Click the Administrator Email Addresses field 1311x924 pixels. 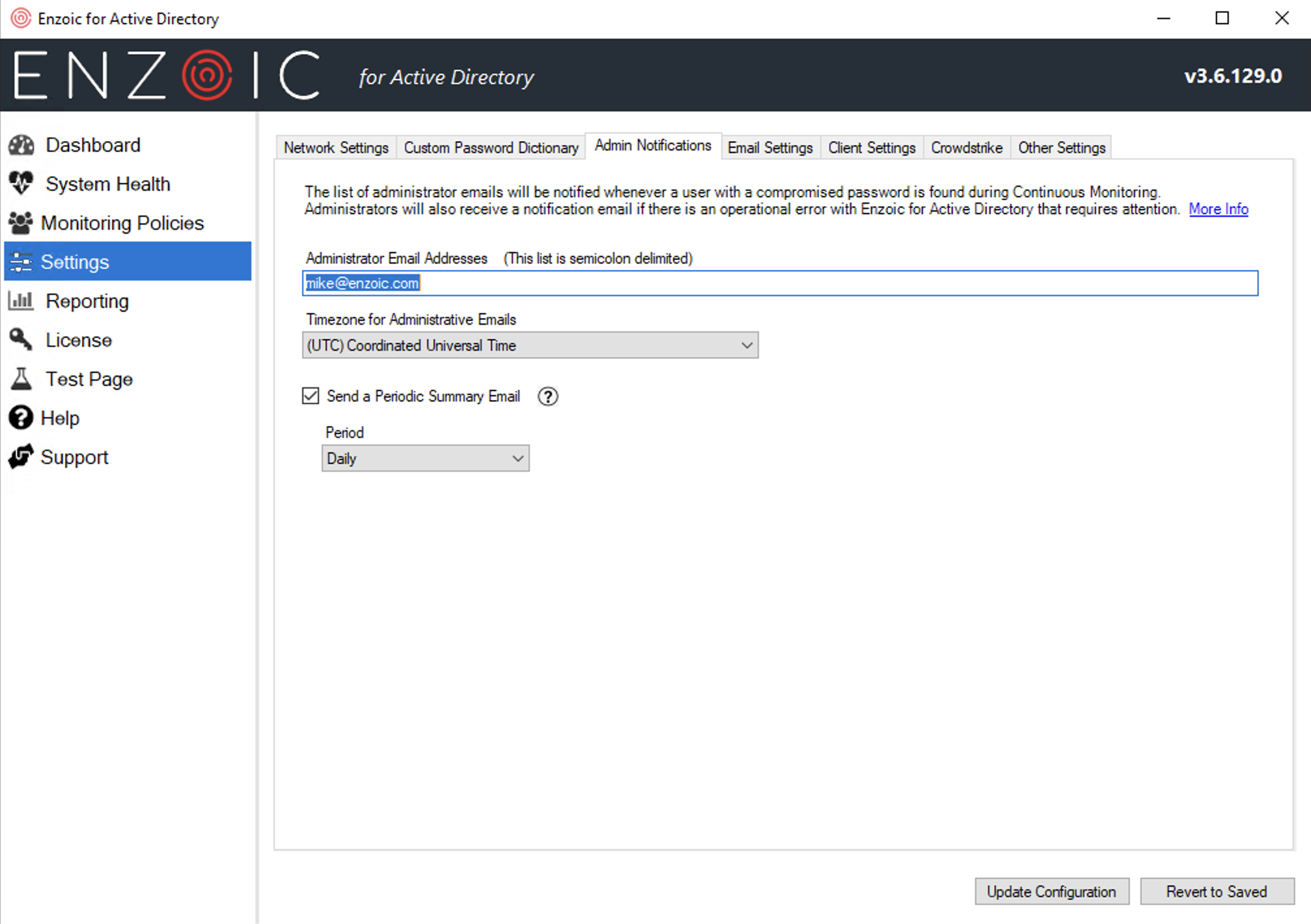[780, 283]
